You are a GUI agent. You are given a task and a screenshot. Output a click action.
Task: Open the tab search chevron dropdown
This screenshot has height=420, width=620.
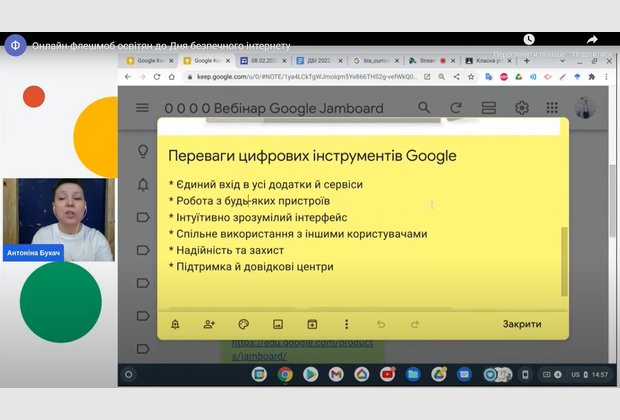tap(562, 61)
